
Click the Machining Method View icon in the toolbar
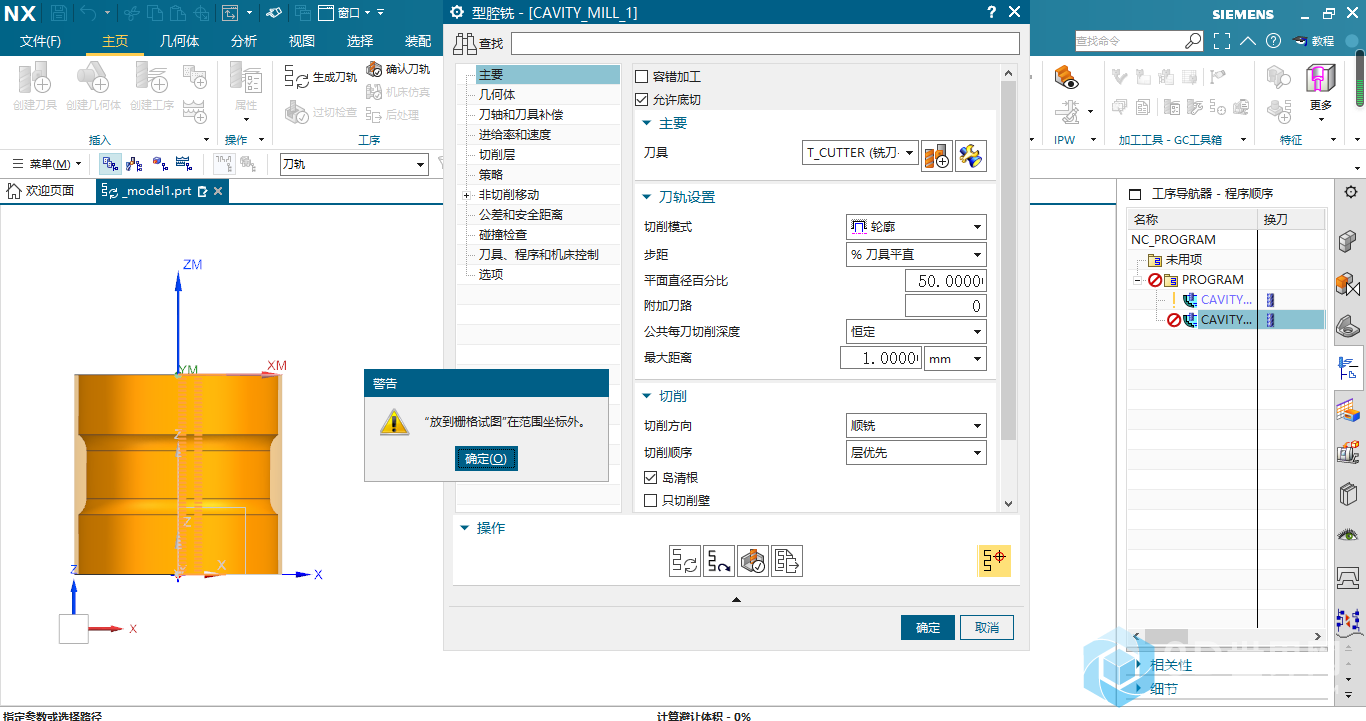[x=184, y=164]
